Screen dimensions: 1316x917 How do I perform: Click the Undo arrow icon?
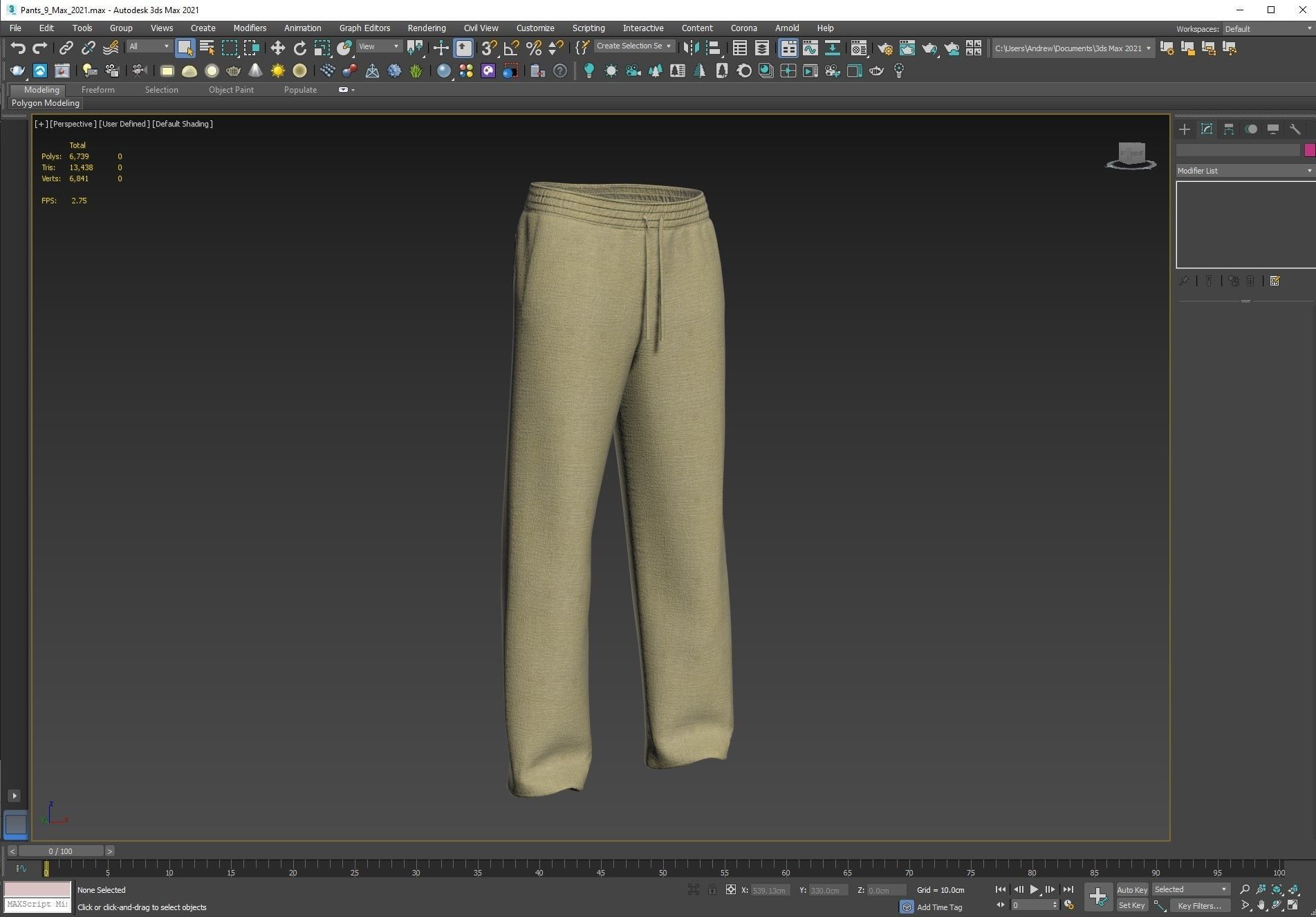coord(18,48)
